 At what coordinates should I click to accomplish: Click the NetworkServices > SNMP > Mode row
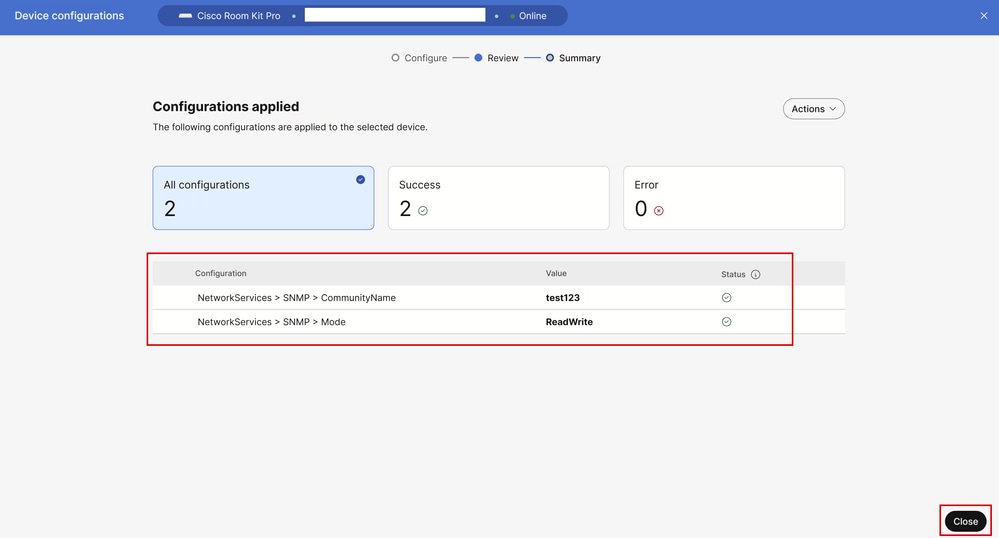(x=499, y=322)
